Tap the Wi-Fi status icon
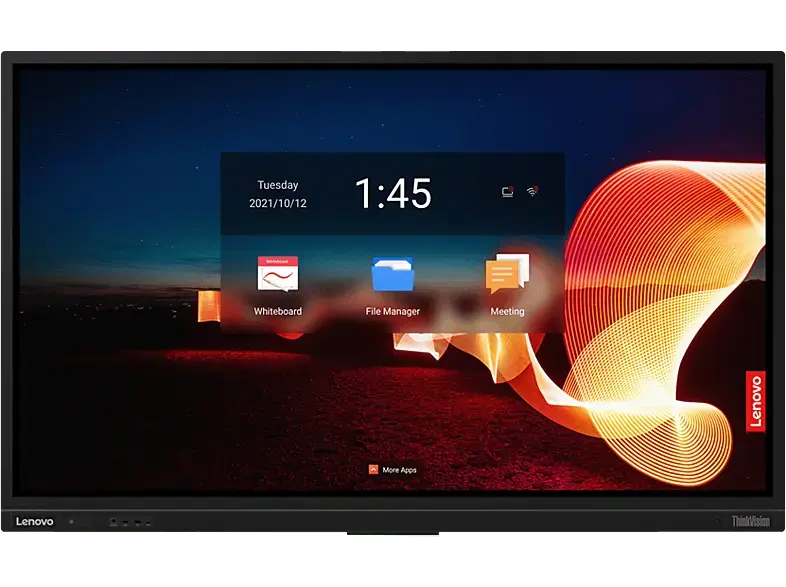786x587 pixels. (532, 192)
